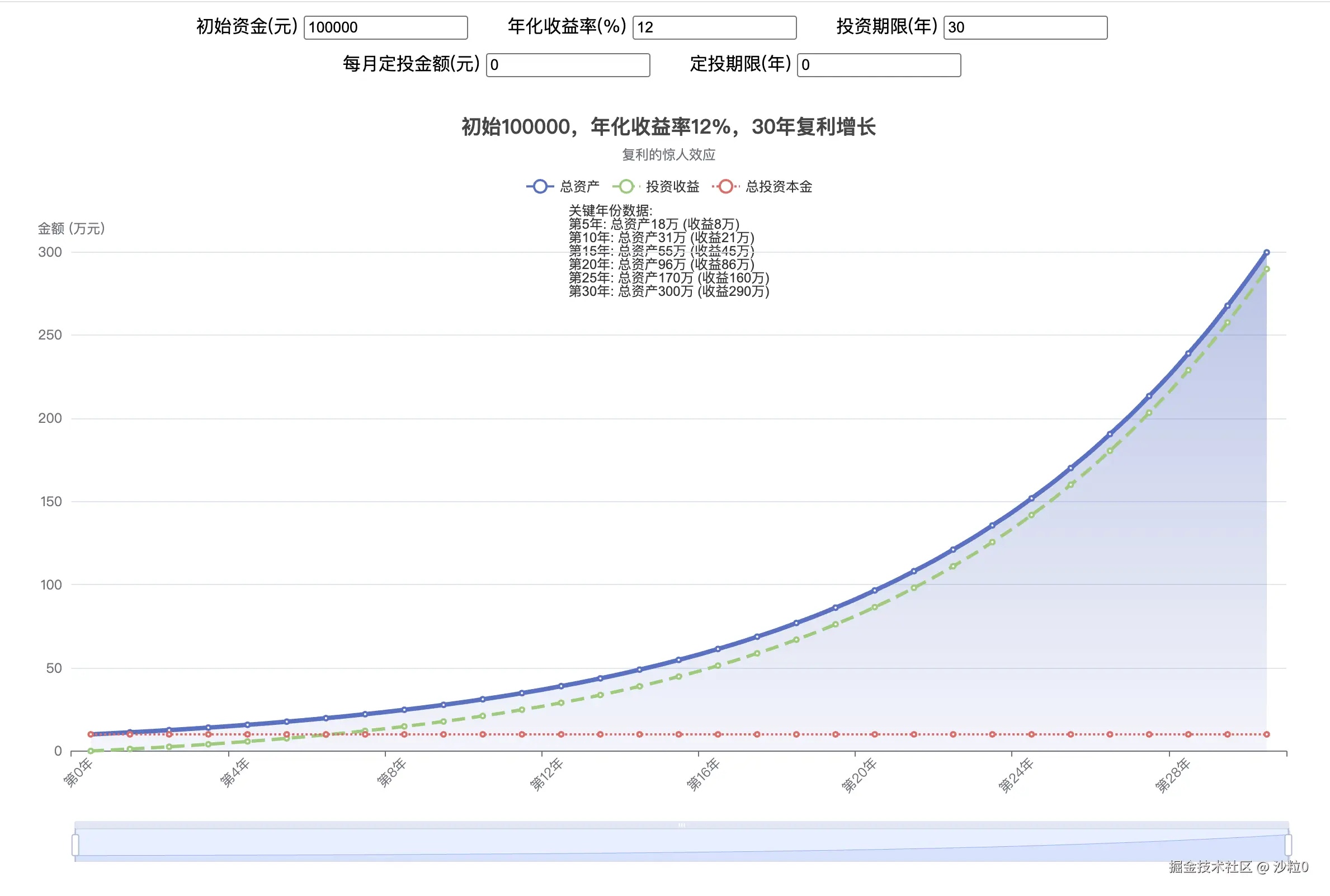Focus the 投资期限 input box
This screenshot has width=1330, height=896.
[1025, 27]
